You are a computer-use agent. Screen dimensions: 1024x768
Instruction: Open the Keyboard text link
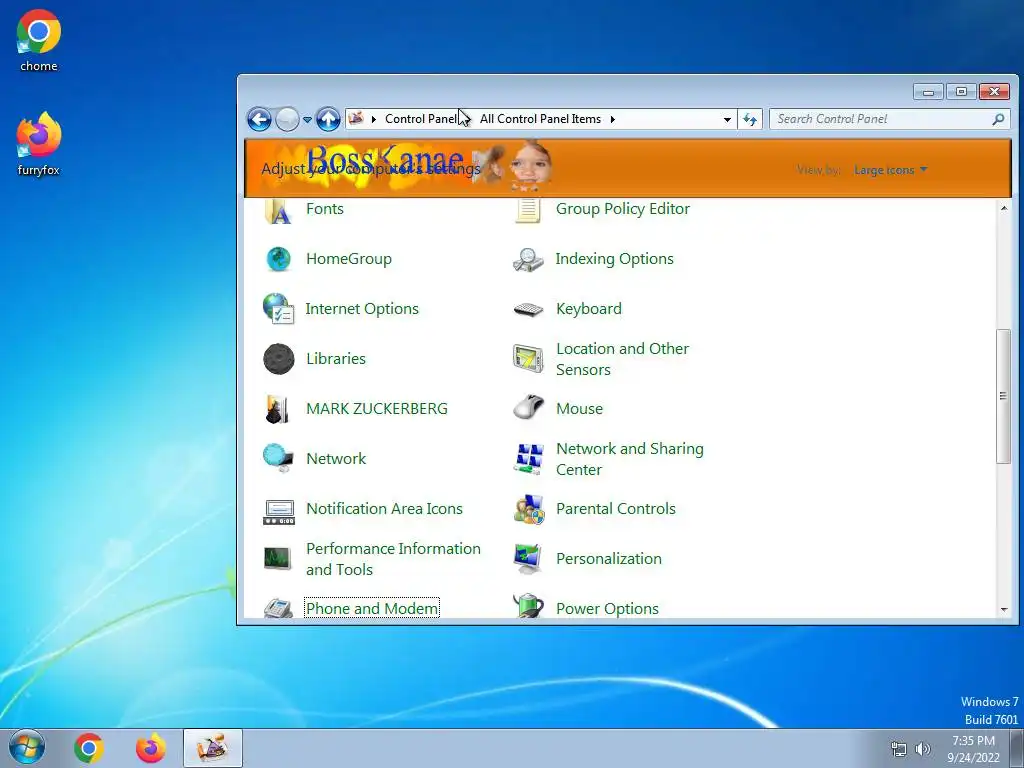pos(588,309)
